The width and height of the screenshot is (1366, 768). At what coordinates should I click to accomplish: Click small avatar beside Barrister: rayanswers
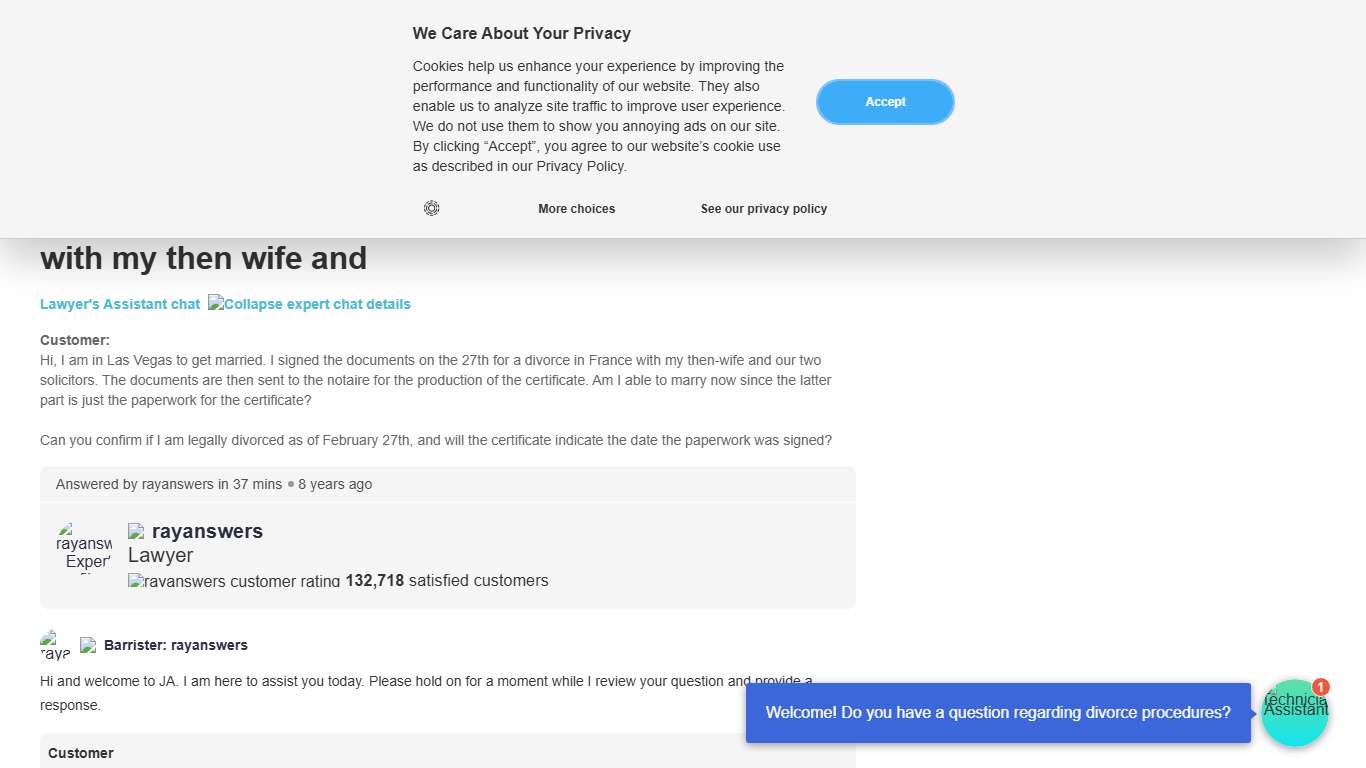click(55, 645)
